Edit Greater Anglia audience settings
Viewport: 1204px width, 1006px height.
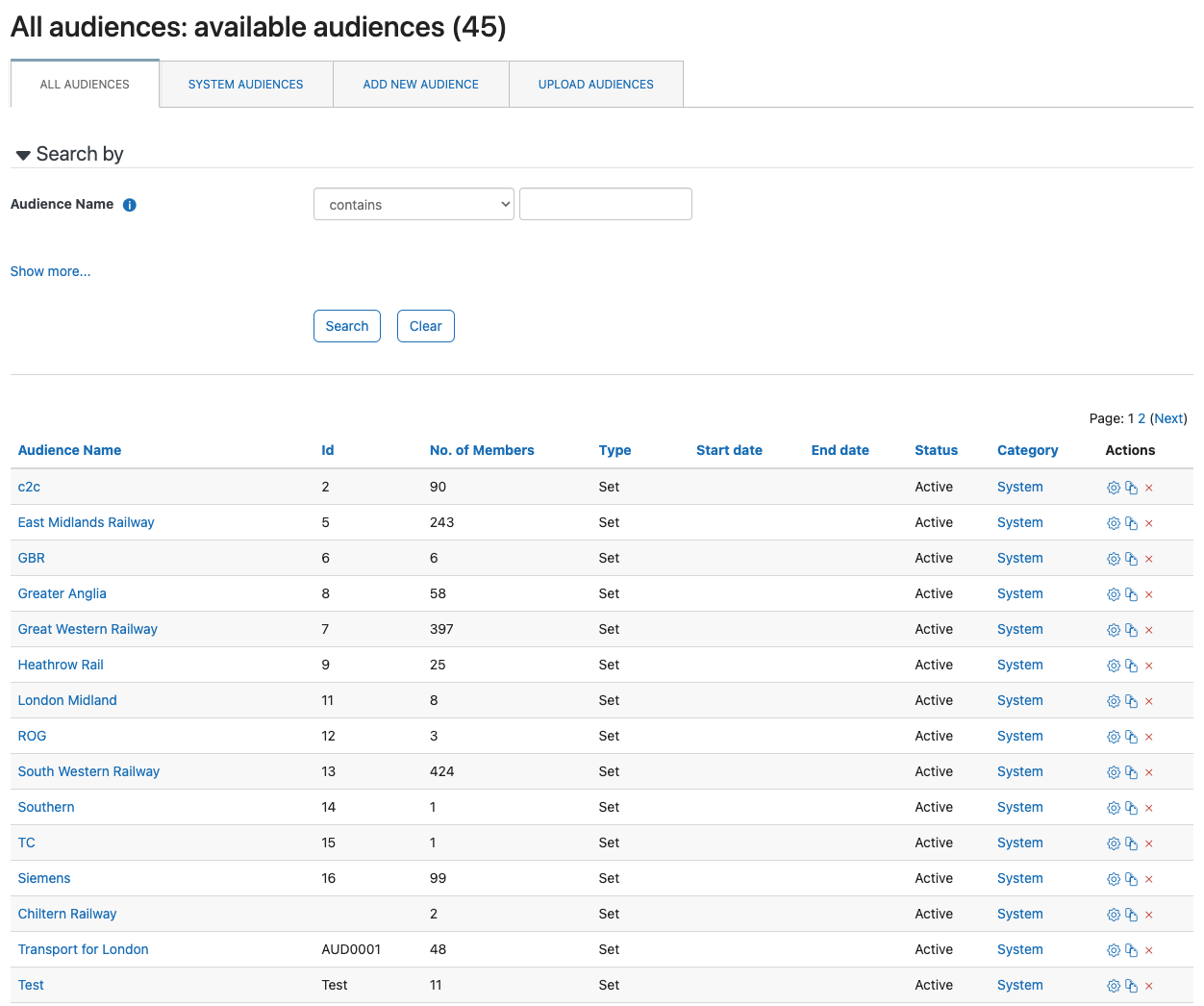click(1114, 594)
